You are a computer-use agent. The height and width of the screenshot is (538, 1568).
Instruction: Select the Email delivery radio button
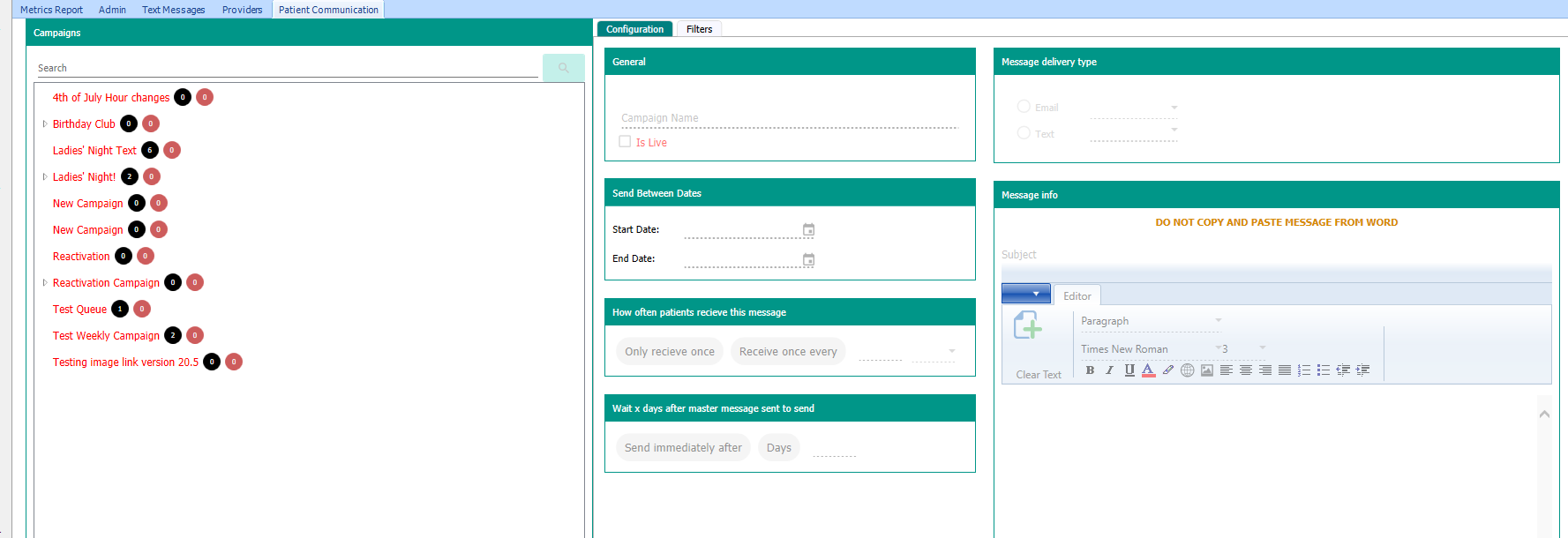1024,107
